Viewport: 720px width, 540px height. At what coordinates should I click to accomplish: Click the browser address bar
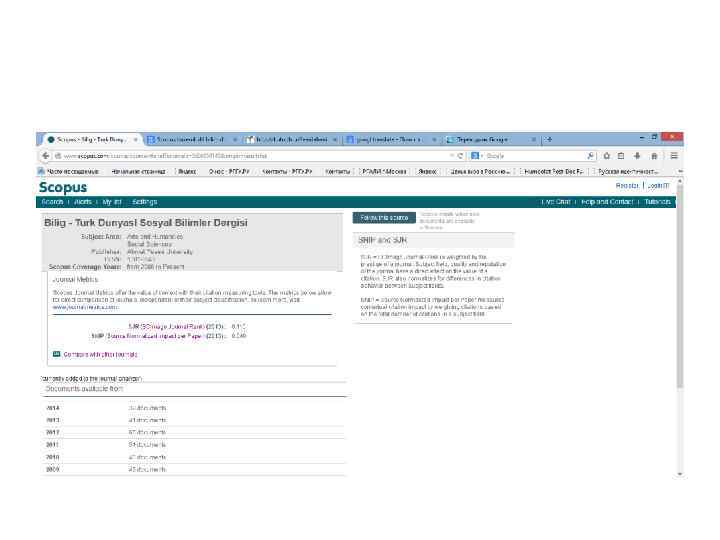(x=253, y=156)
